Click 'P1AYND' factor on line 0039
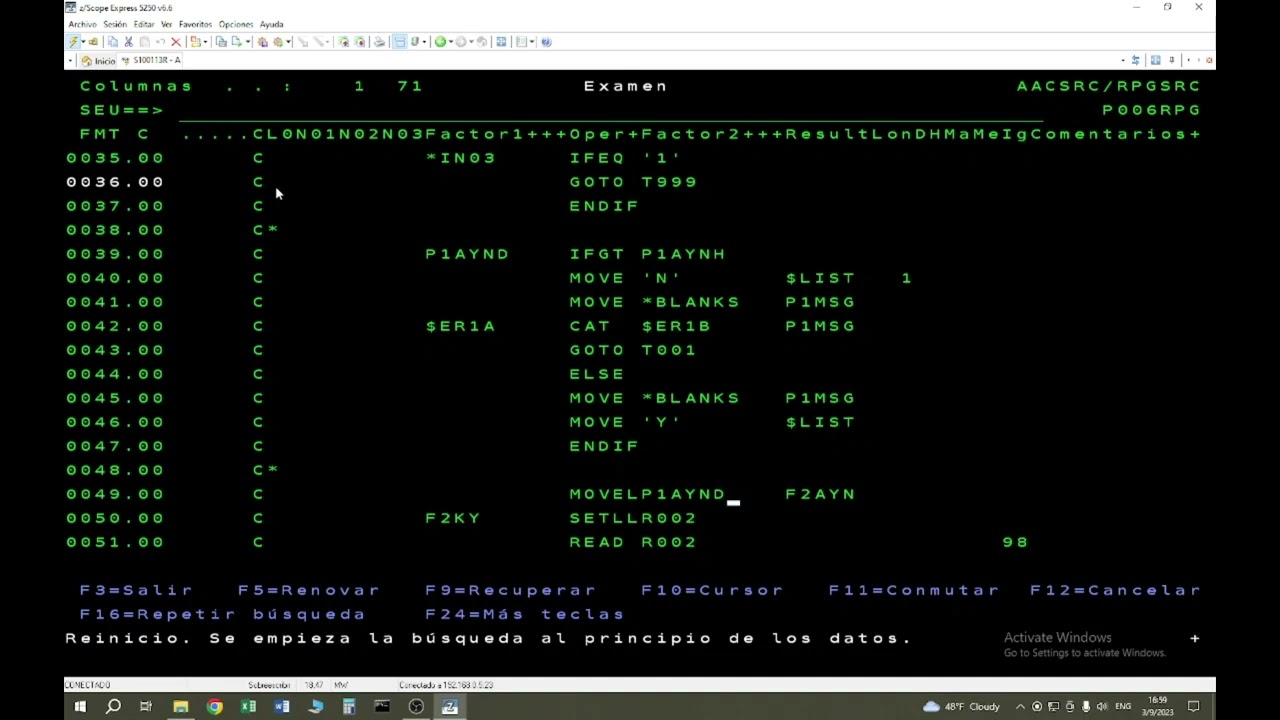The image size is (1280, 720). pos(468,254)
